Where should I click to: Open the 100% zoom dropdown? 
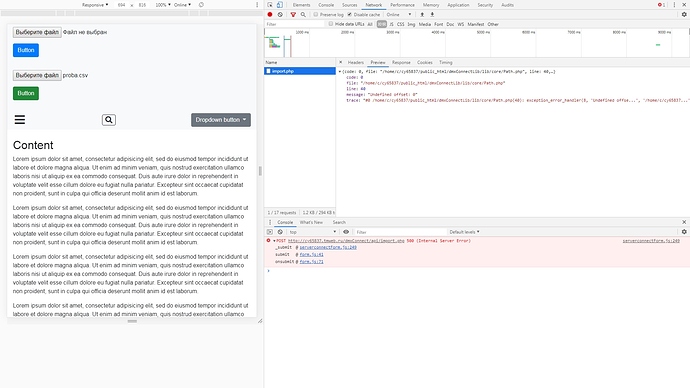[163, 5]
